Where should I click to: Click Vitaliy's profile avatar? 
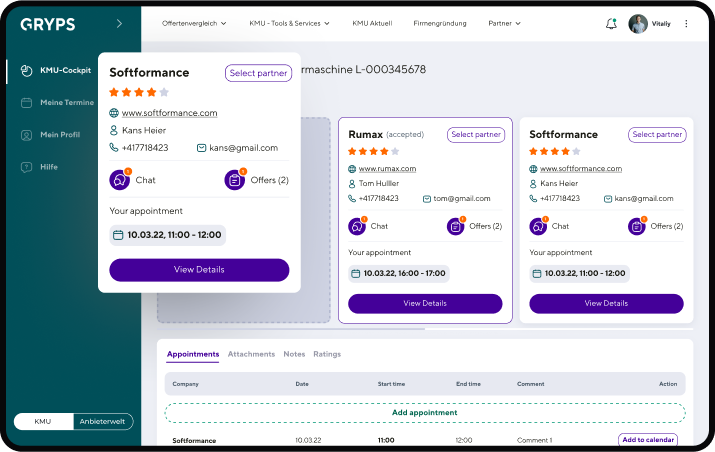pos(638,24)
